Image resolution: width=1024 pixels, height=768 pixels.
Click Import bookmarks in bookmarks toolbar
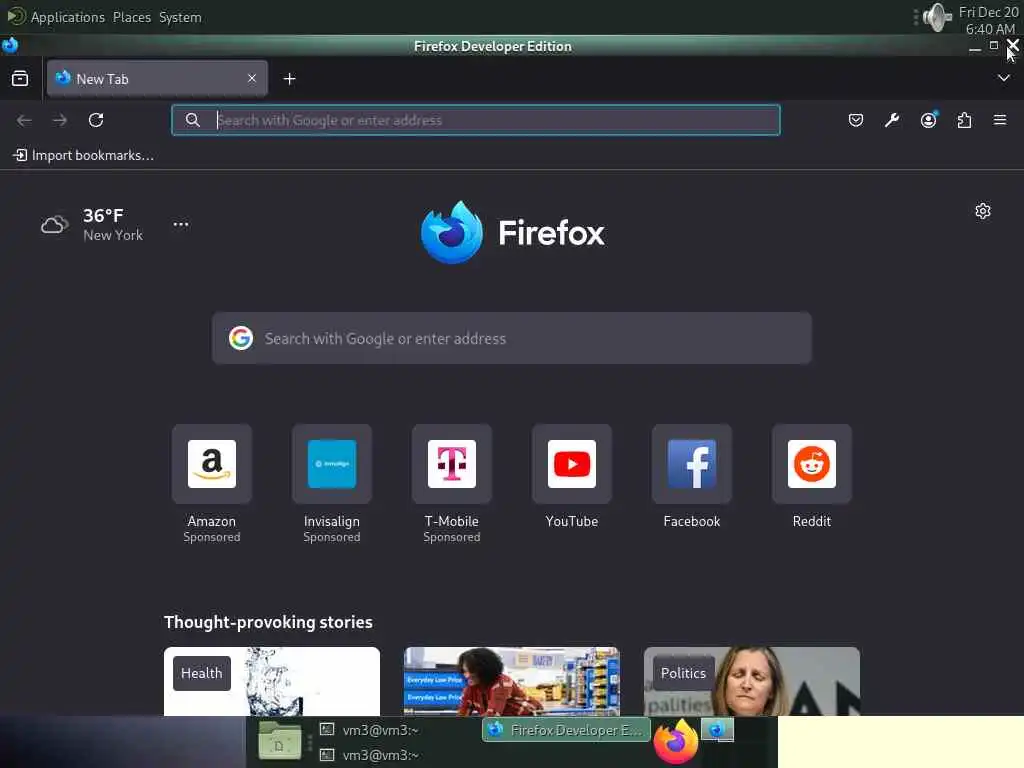tap(84, 155)
